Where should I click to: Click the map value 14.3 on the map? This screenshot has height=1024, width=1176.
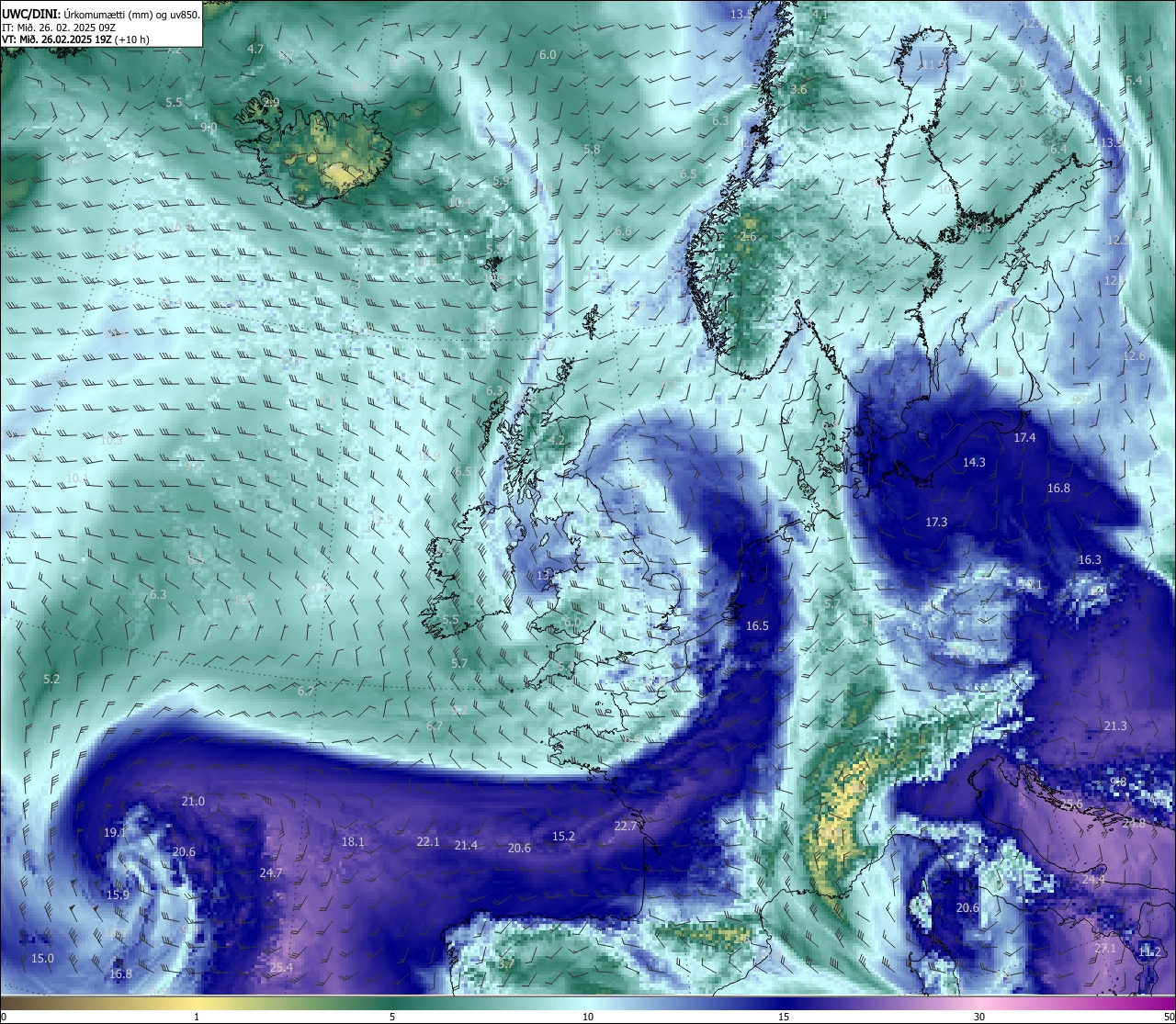[x=974, y=462]
